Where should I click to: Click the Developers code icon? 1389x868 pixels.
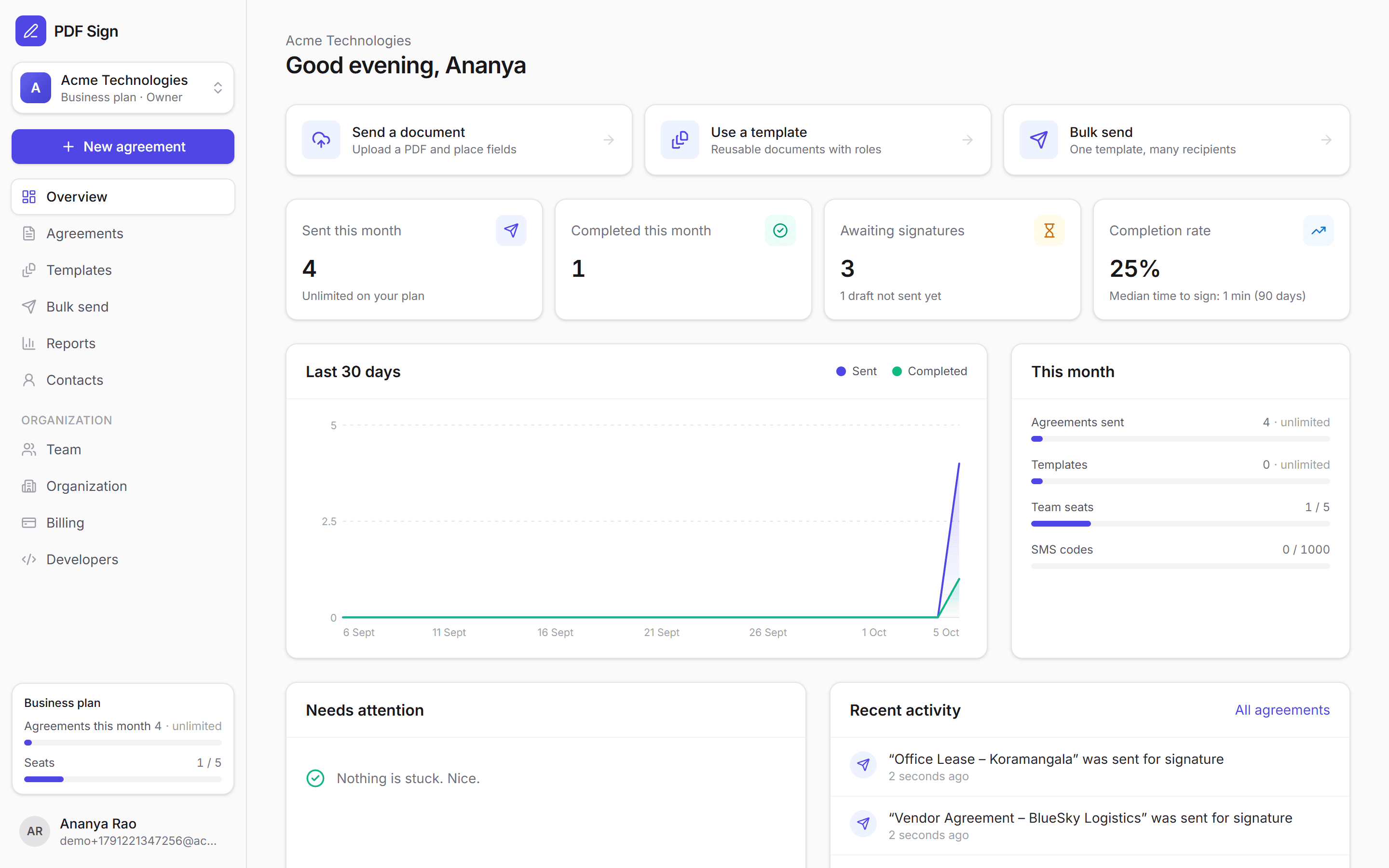point(29,560)
